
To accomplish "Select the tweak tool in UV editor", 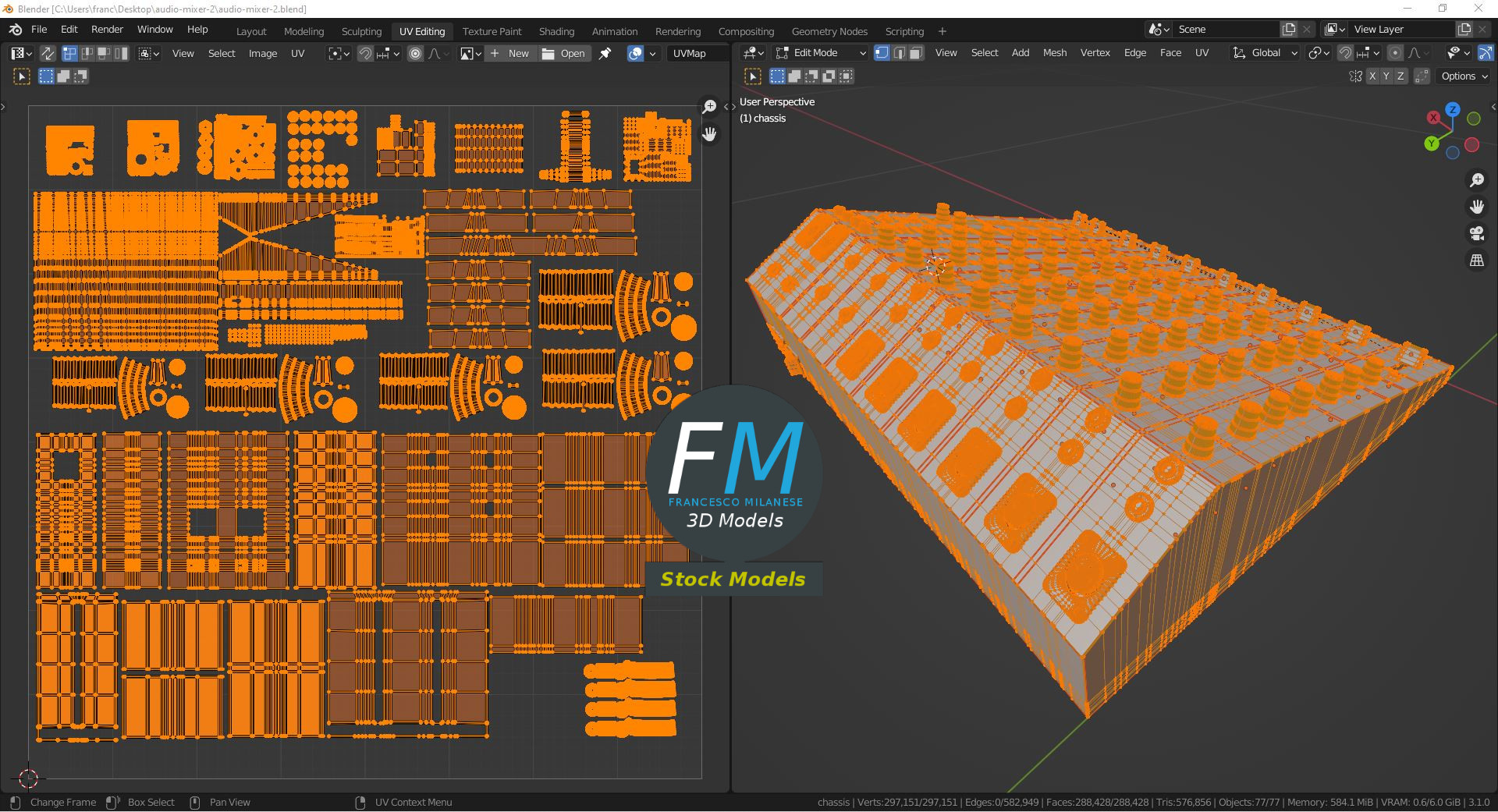I will click(22, 76).
